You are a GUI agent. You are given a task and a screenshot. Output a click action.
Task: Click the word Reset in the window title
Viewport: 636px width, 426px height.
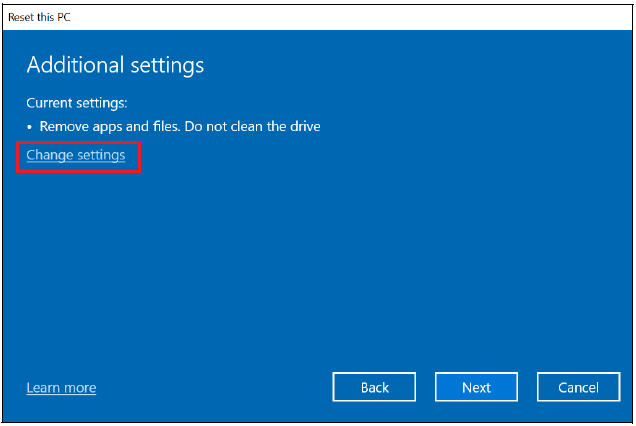pos(21,18)
